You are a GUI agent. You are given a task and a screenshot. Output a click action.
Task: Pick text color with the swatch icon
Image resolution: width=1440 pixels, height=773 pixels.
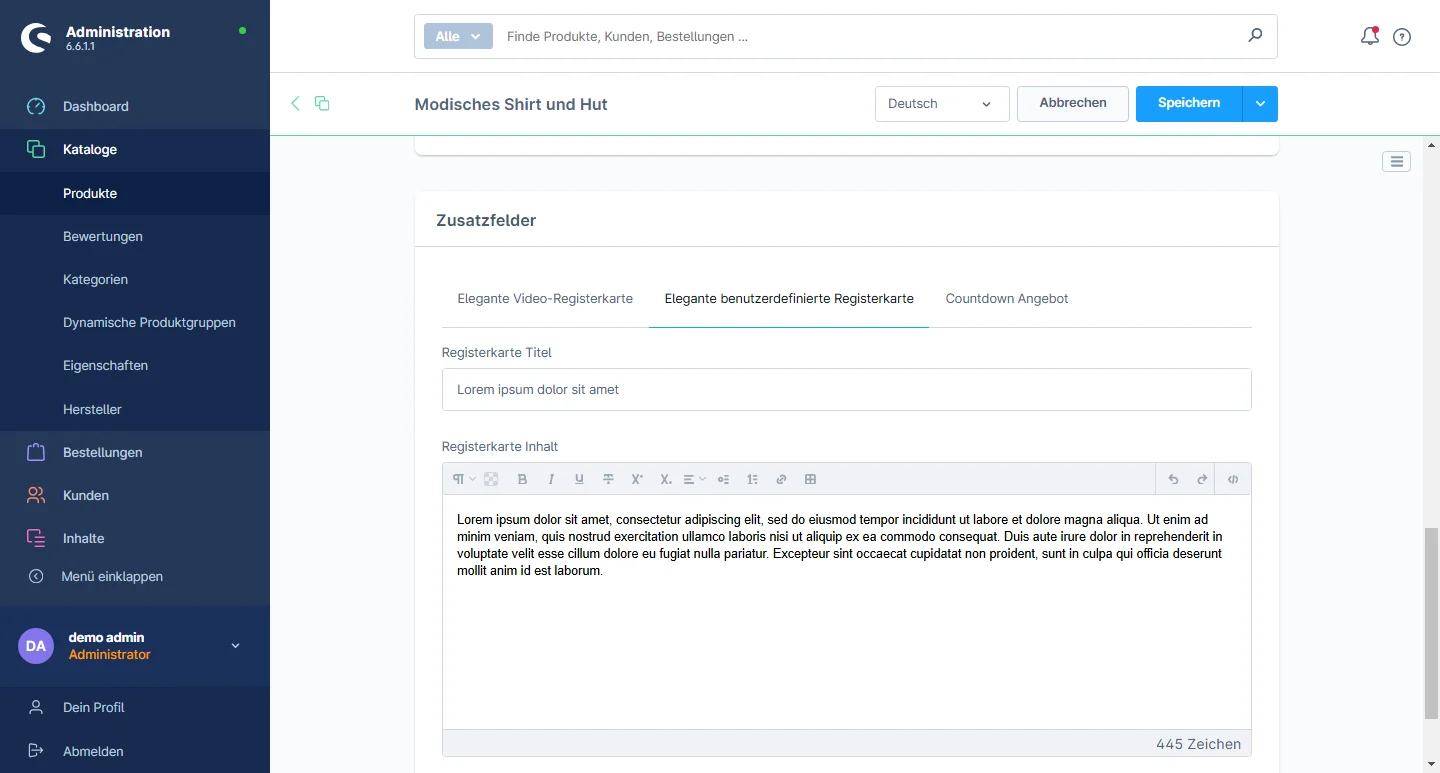(491, 480)
